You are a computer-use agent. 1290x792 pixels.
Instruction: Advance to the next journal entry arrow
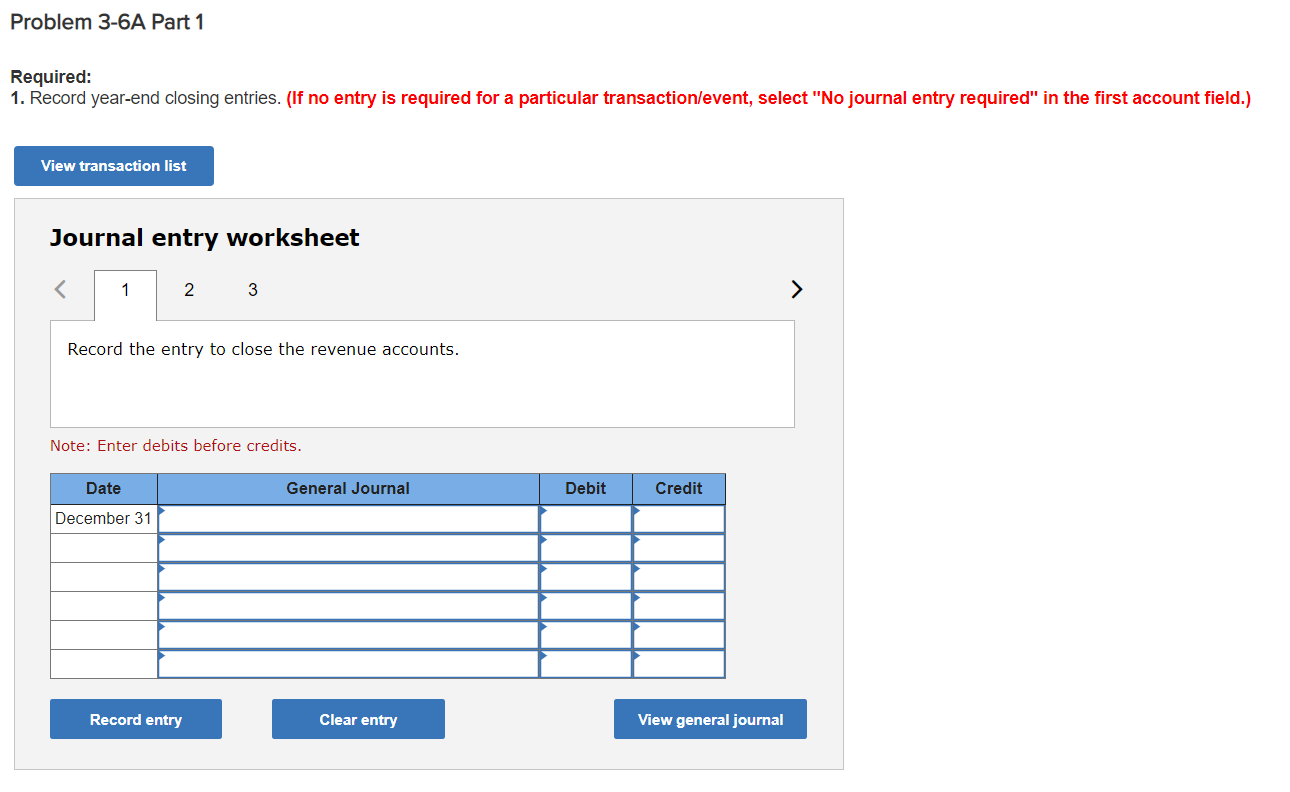(796, 290)
